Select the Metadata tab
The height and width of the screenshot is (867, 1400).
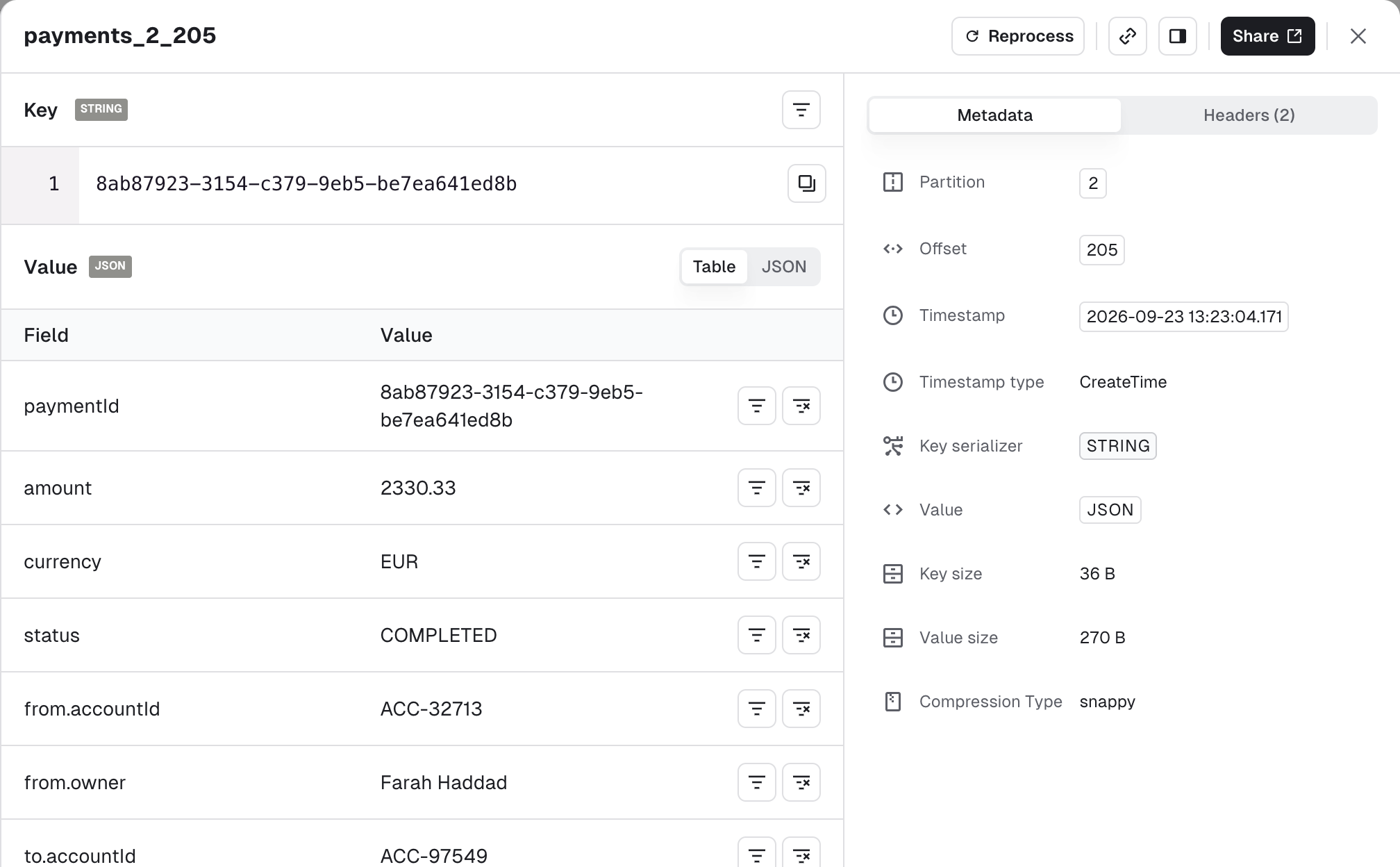click(x=994, y=115)
